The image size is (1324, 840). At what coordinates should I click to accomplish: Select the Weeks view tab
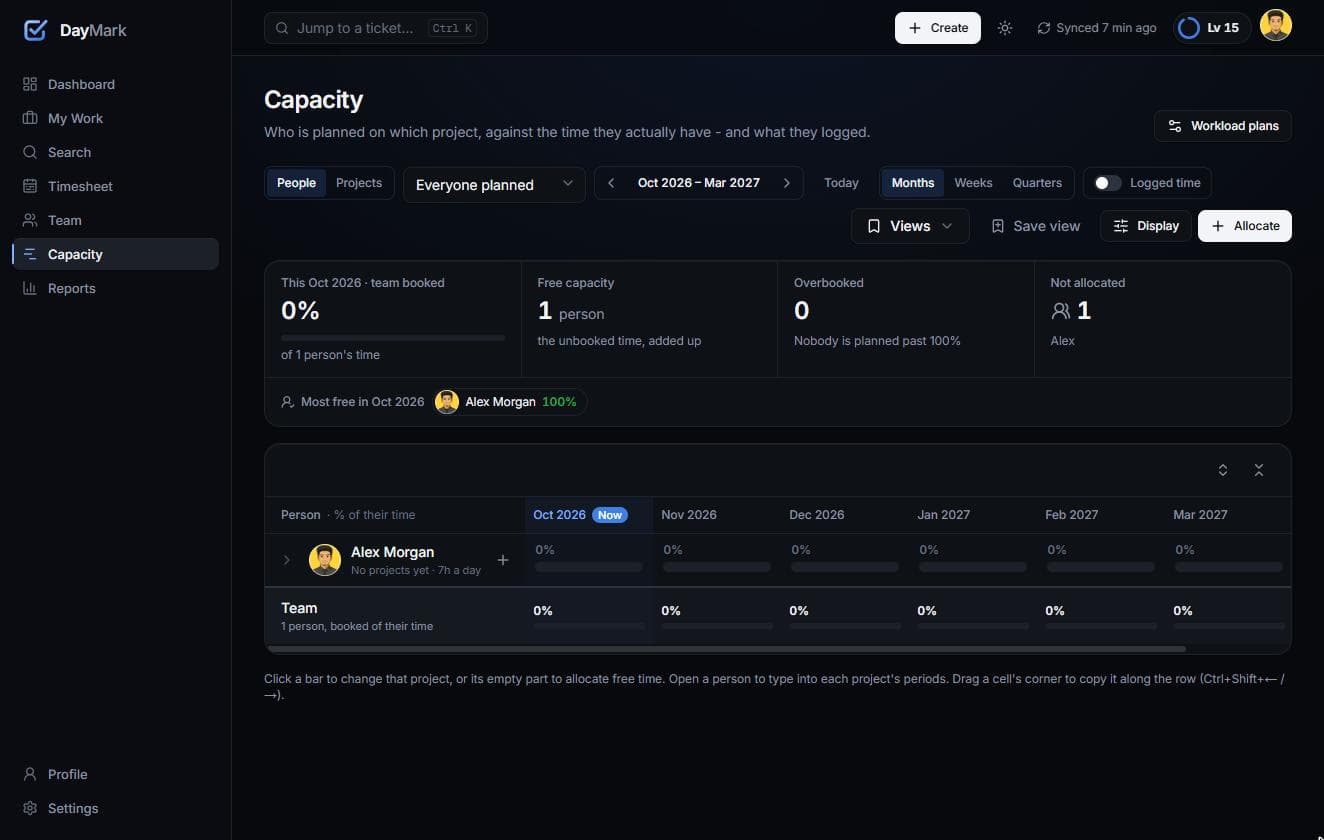(973, 183)
